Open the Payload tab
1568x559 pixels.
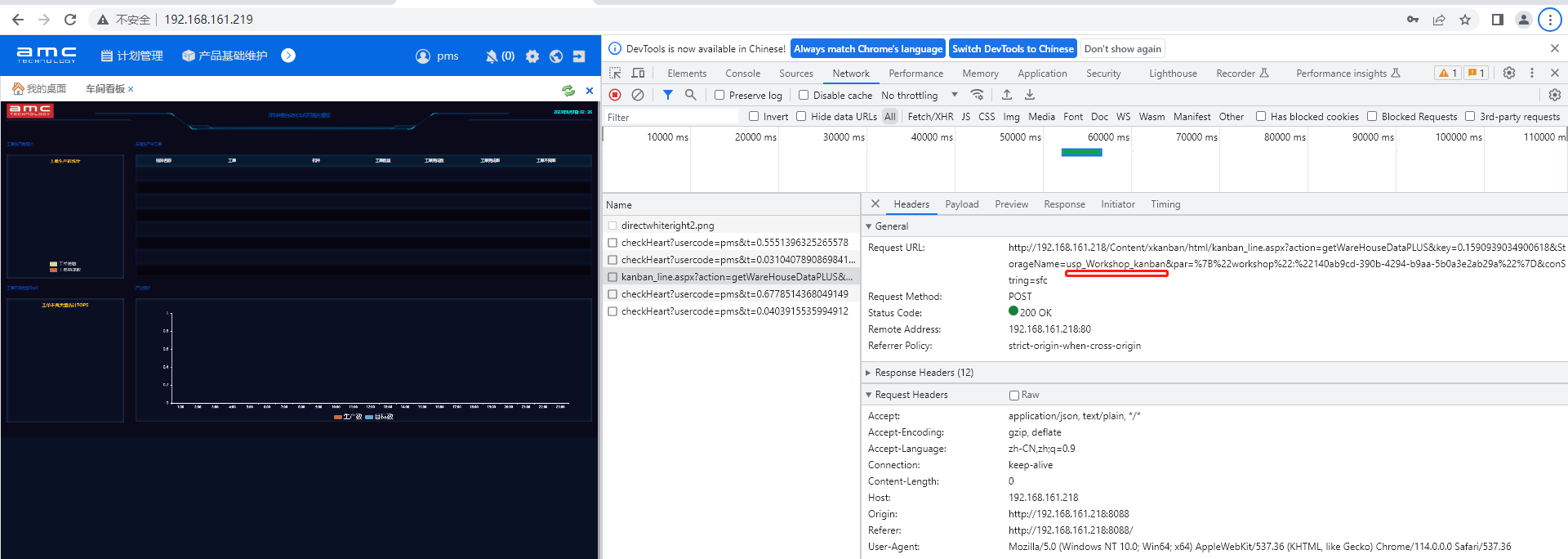tap(961, 204)
